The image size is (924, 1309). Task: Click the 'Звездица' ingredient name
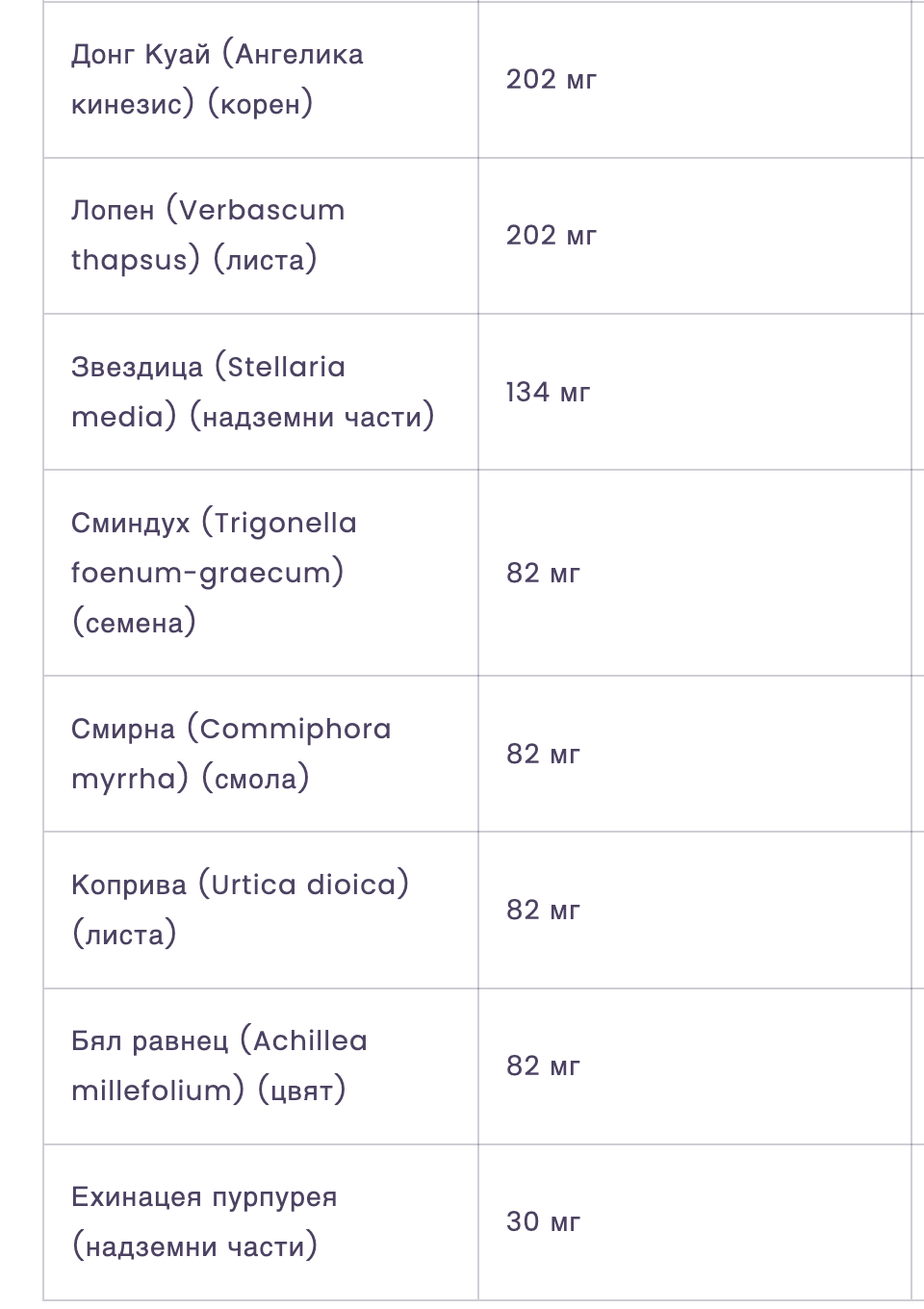(x=137, y=368)
